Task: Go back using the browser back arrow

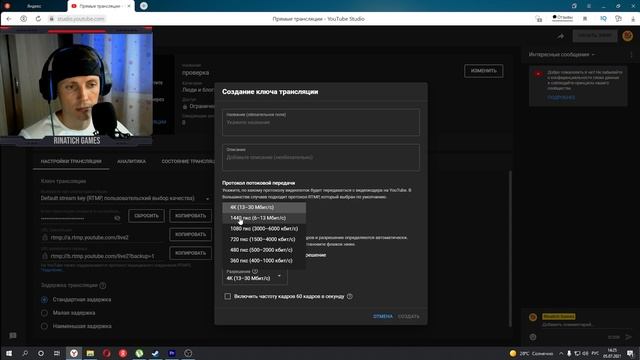Action: click(x=9, y=19)
